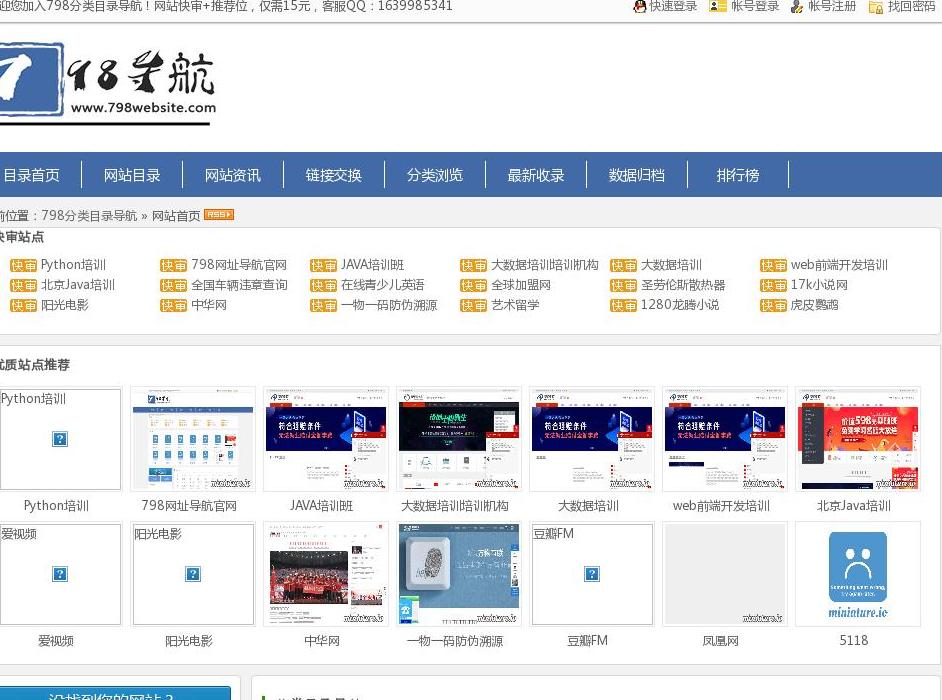Open the 5118 sad-face miniature thumbnail

click(858, 574)
